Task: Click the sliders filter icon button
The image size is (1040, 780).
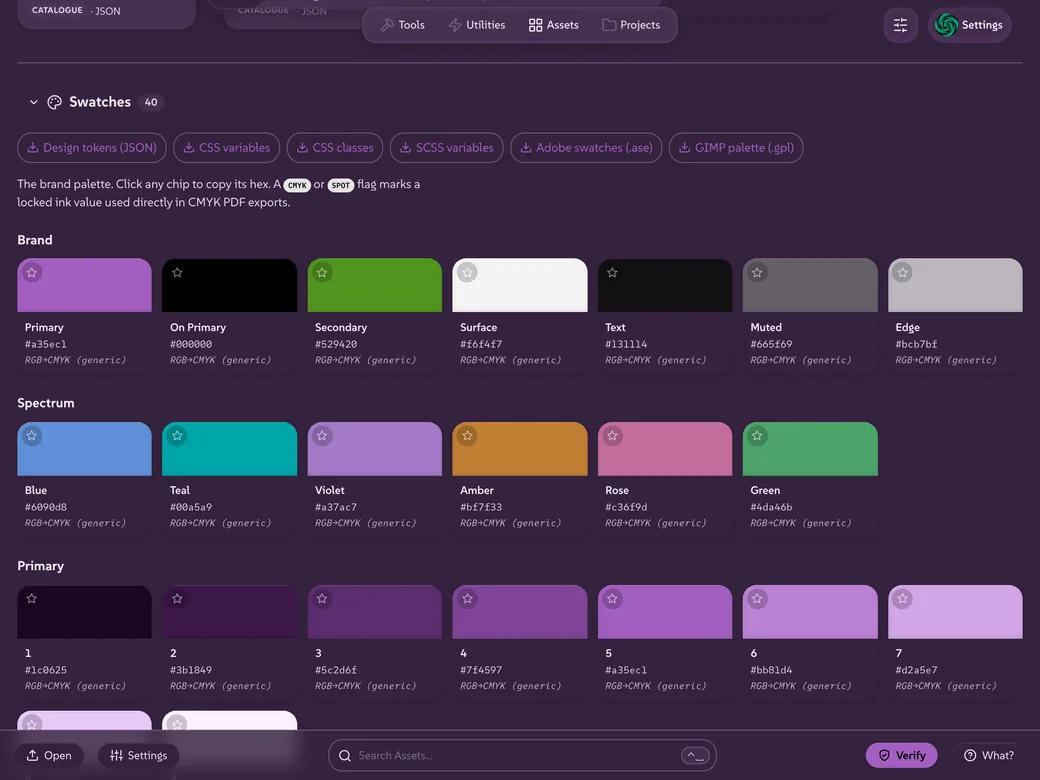Action: (900, 25)
